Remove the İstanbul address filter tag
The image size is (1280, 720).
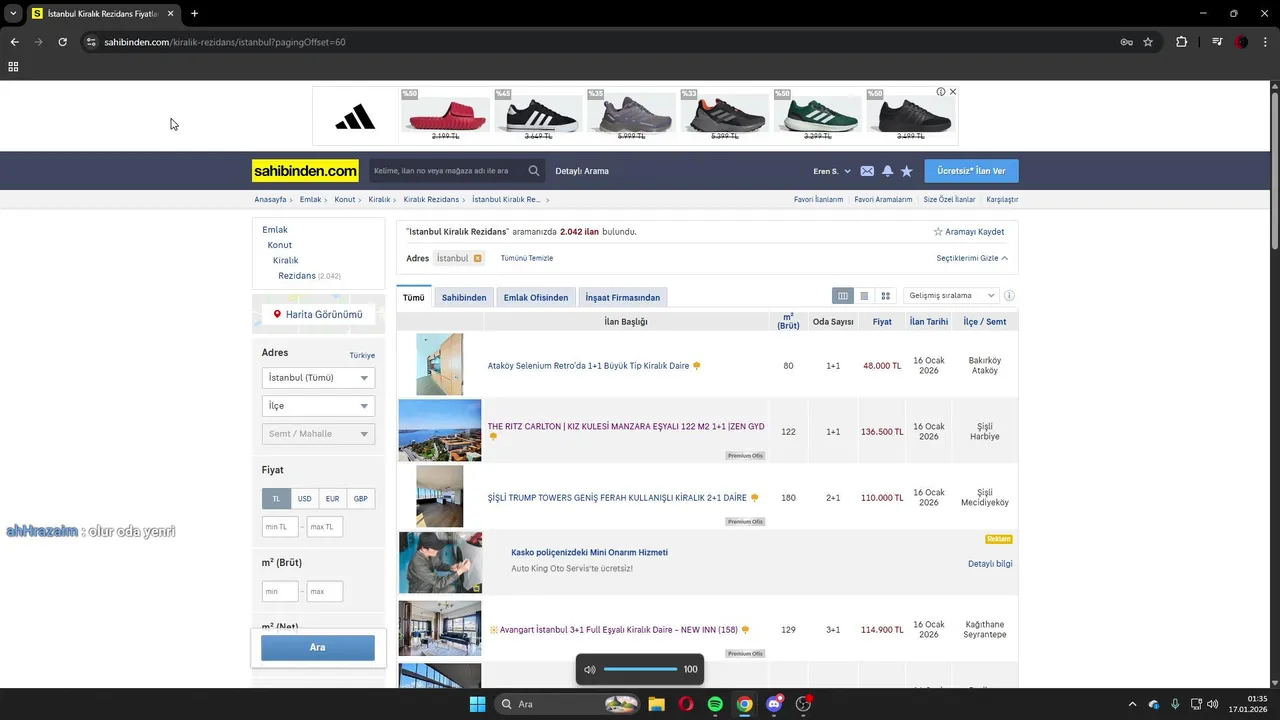point(477,258)
